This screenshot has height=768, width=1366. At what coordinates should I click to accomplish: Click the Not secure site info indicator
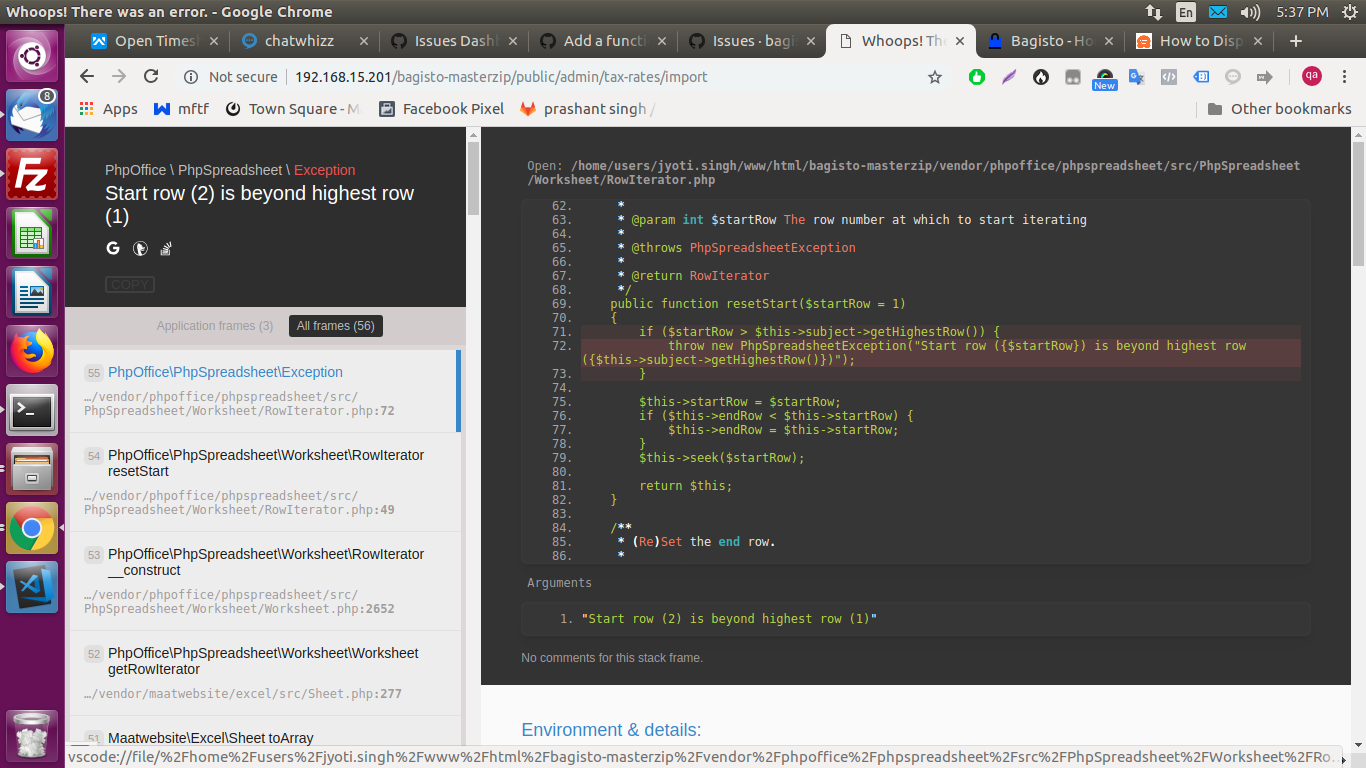(x=230, y=77)
